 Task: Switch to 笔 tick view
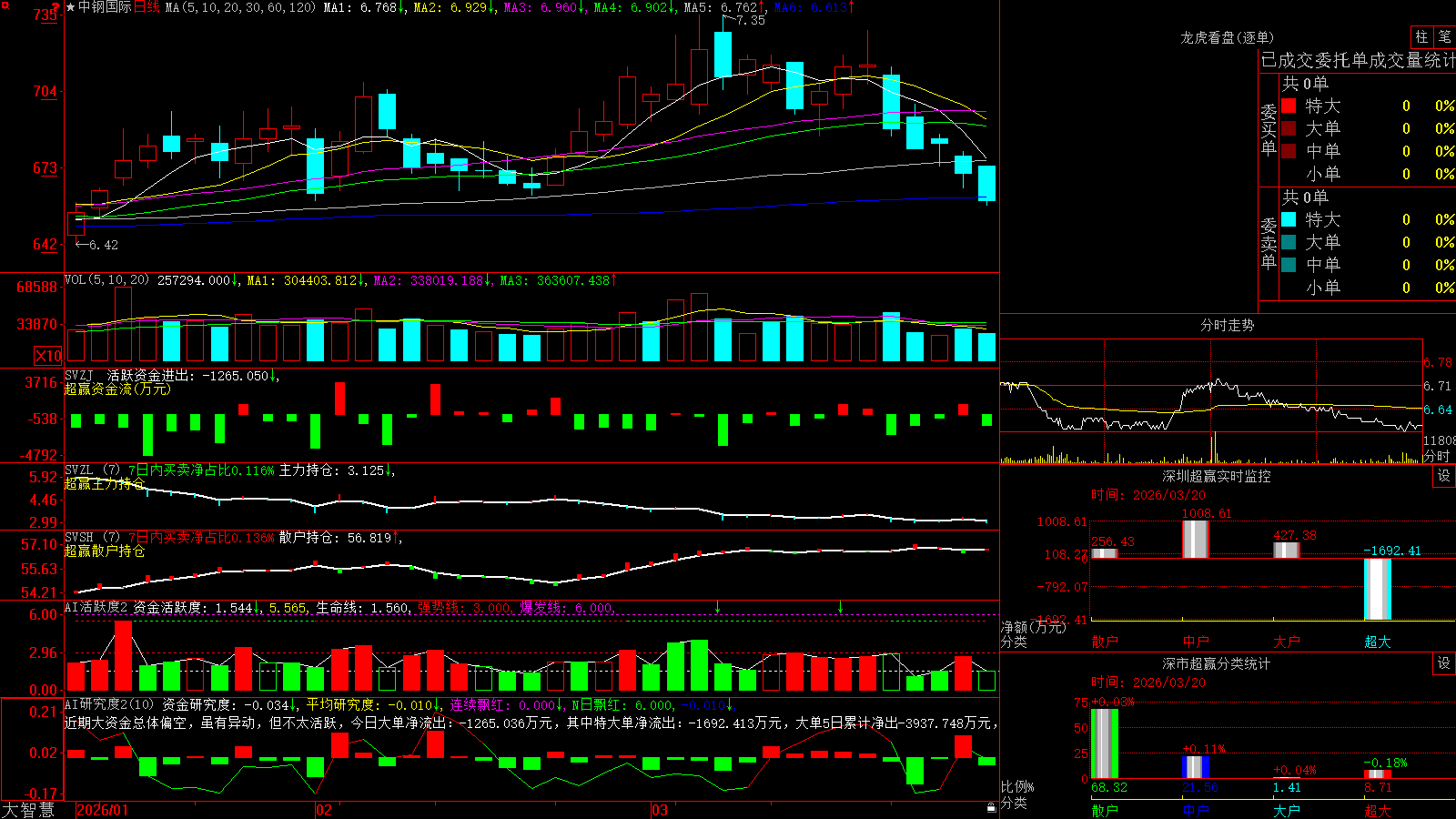(x=1444, y=36)
